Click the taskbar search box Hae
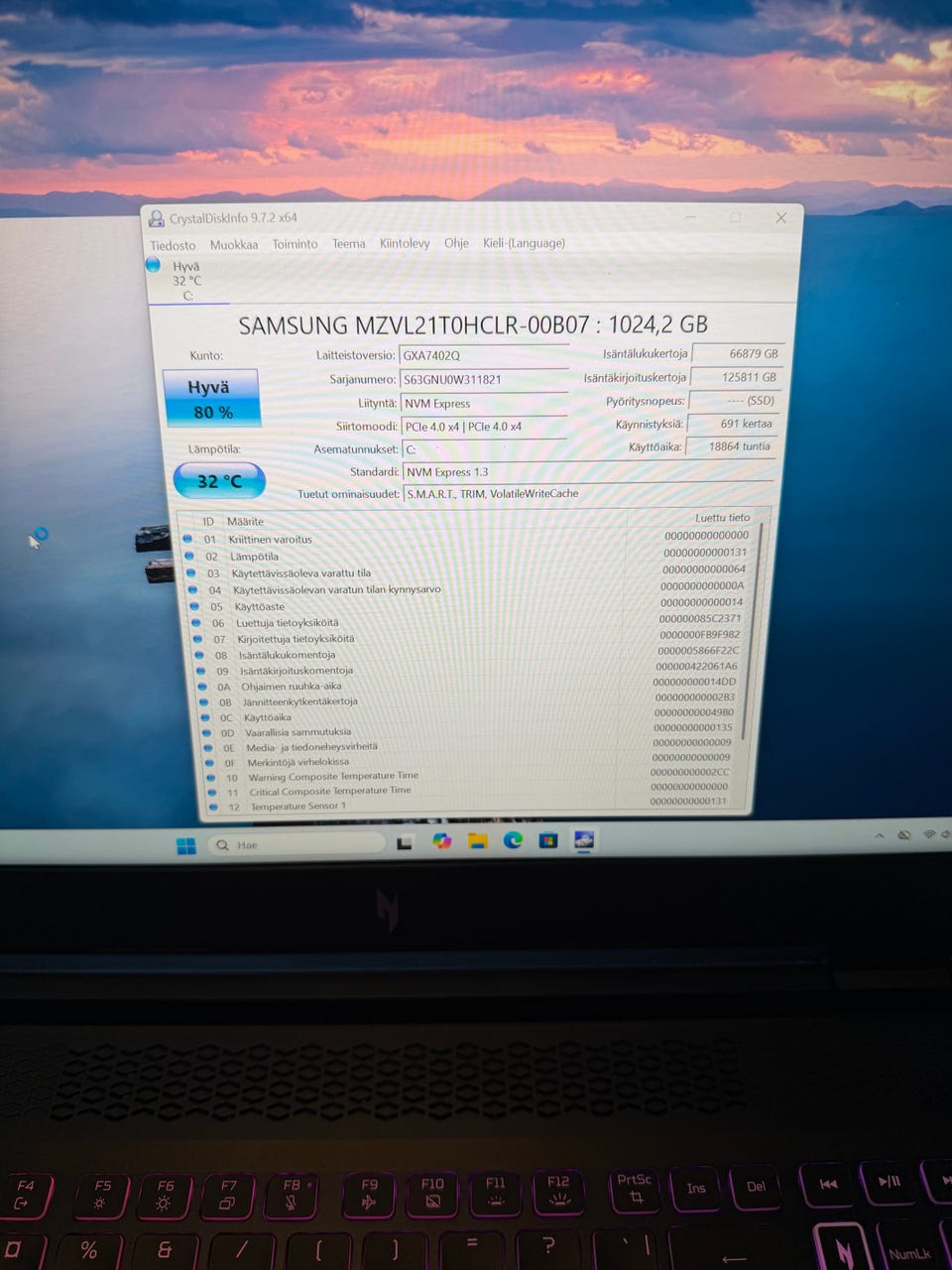 pos(297,844)
